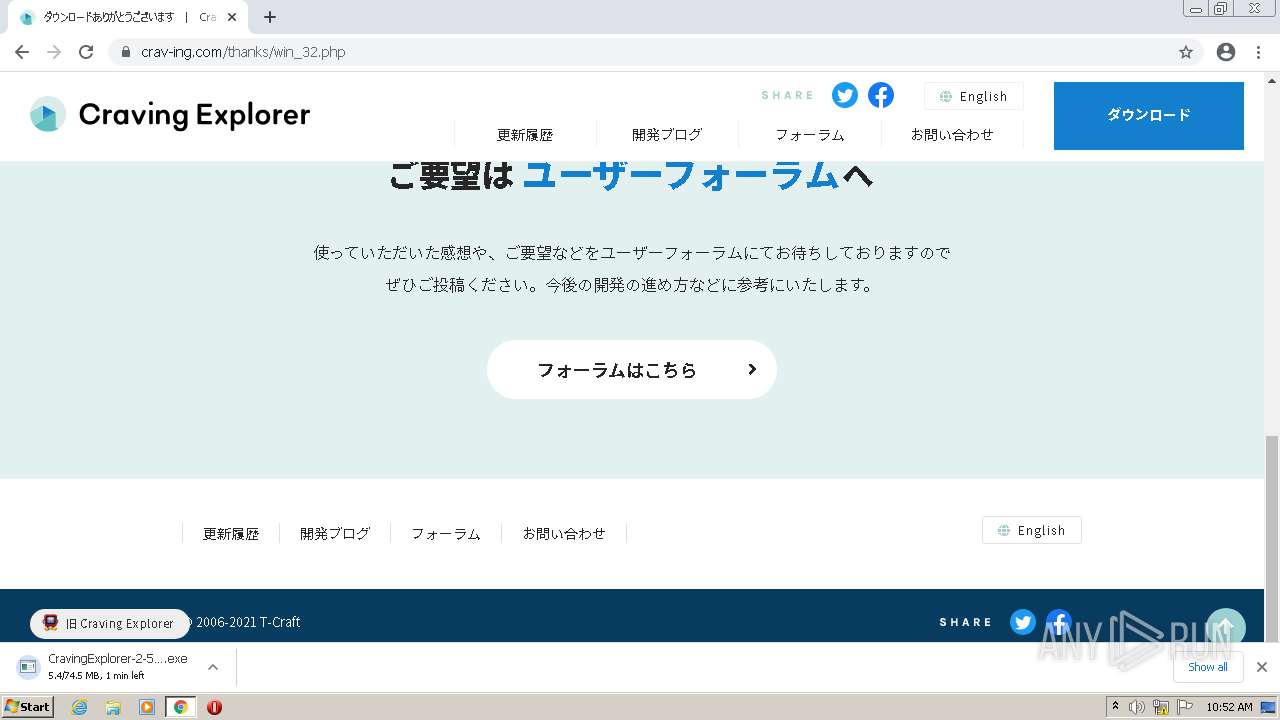Open the Chrome profile avatar menu
1280x720 pixels.
click(1226, 52)
